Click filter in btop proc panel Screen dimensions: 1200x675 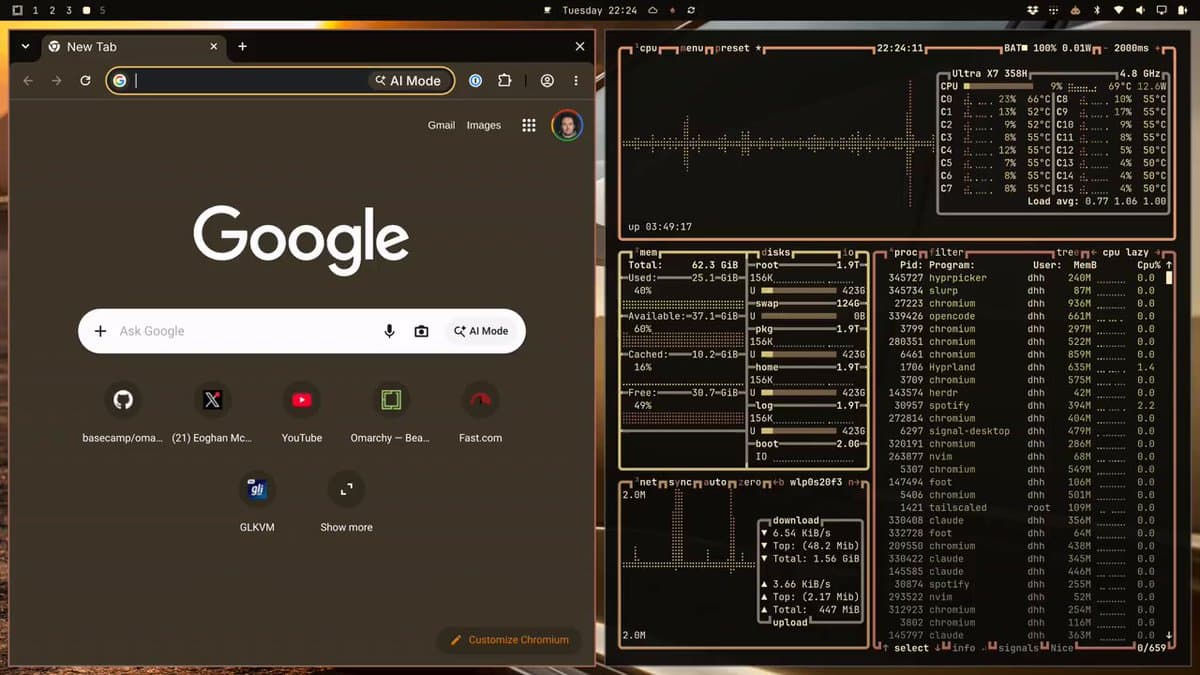(x=945, y=253)
